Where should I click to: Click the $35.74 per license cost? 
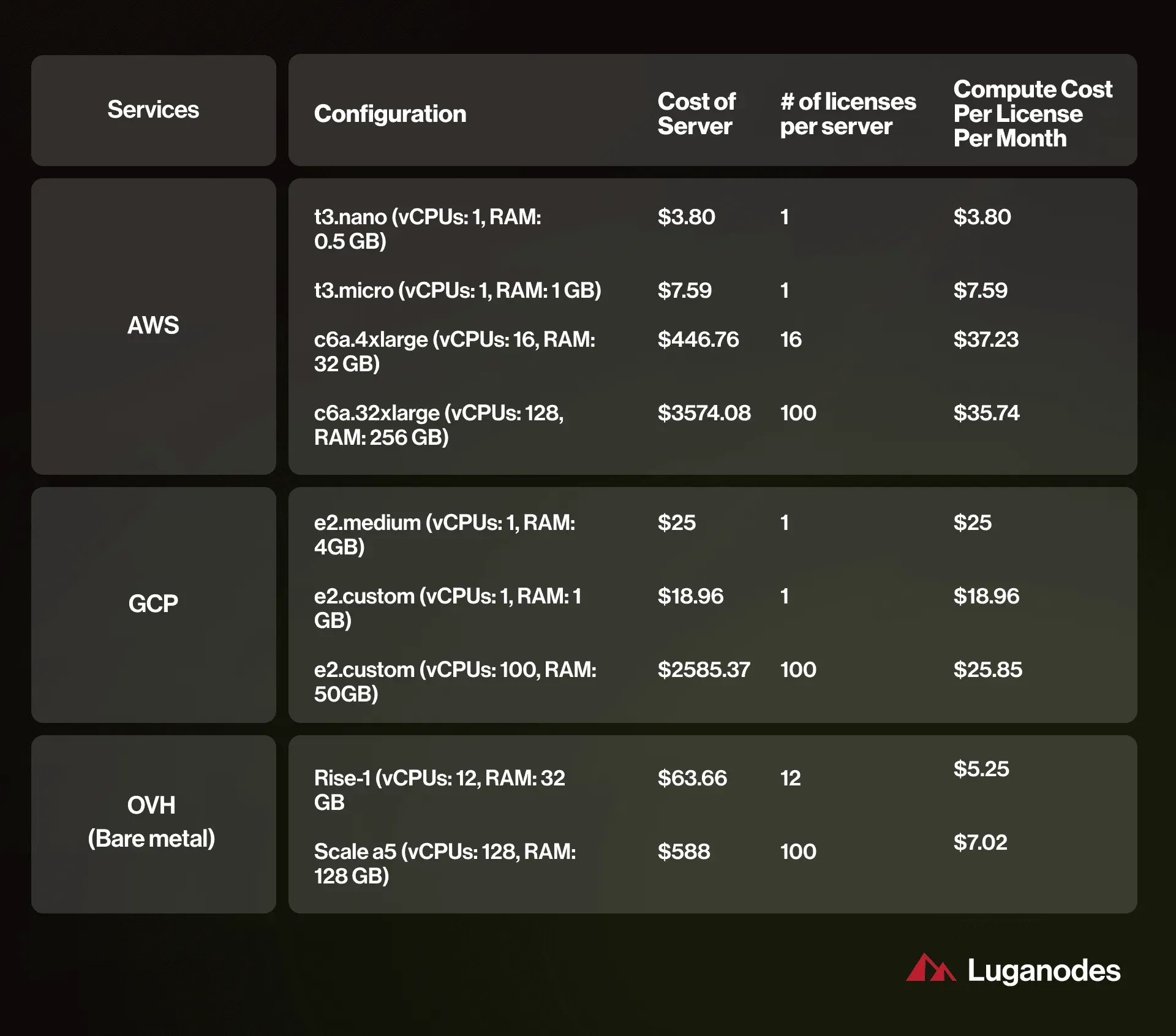tap(986, 413)
